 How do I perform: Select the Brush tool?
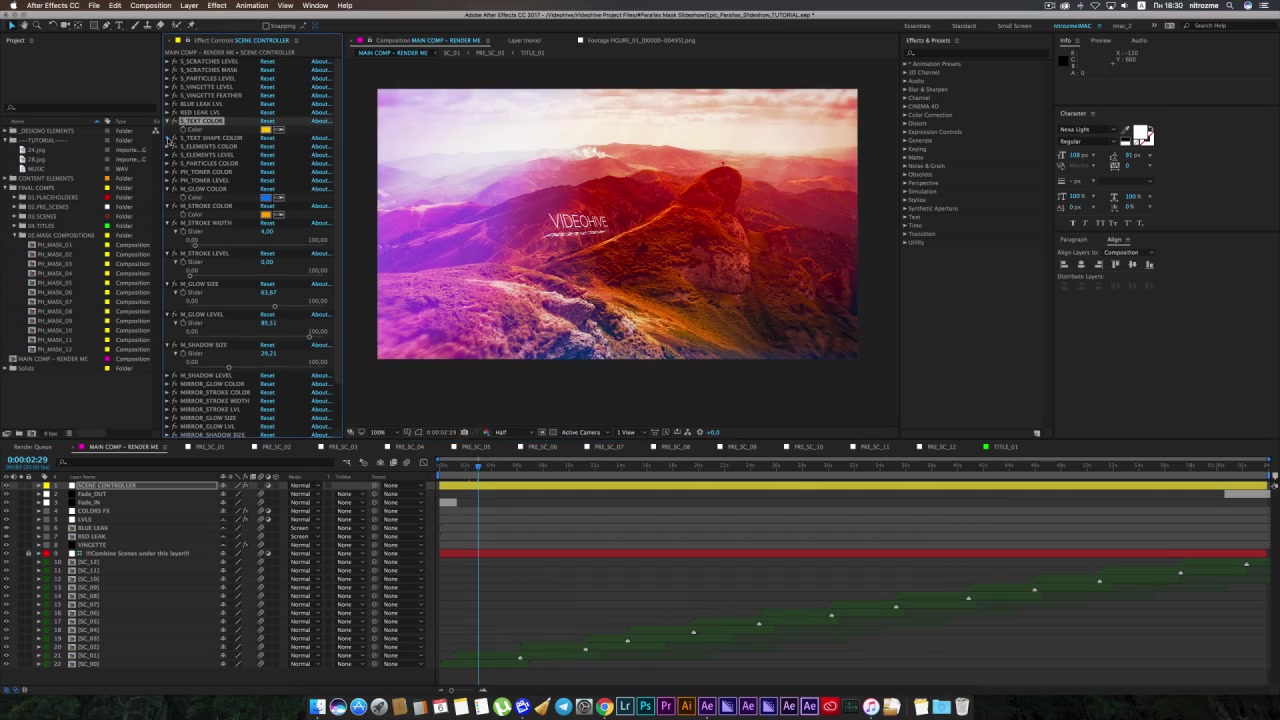pos(135,25)
